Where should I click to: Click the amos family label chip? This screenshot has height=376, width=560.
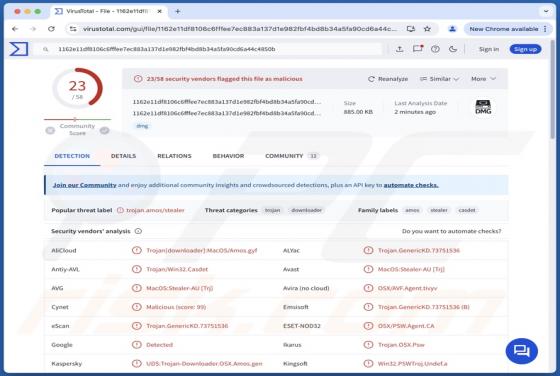(x=412, y=210)
